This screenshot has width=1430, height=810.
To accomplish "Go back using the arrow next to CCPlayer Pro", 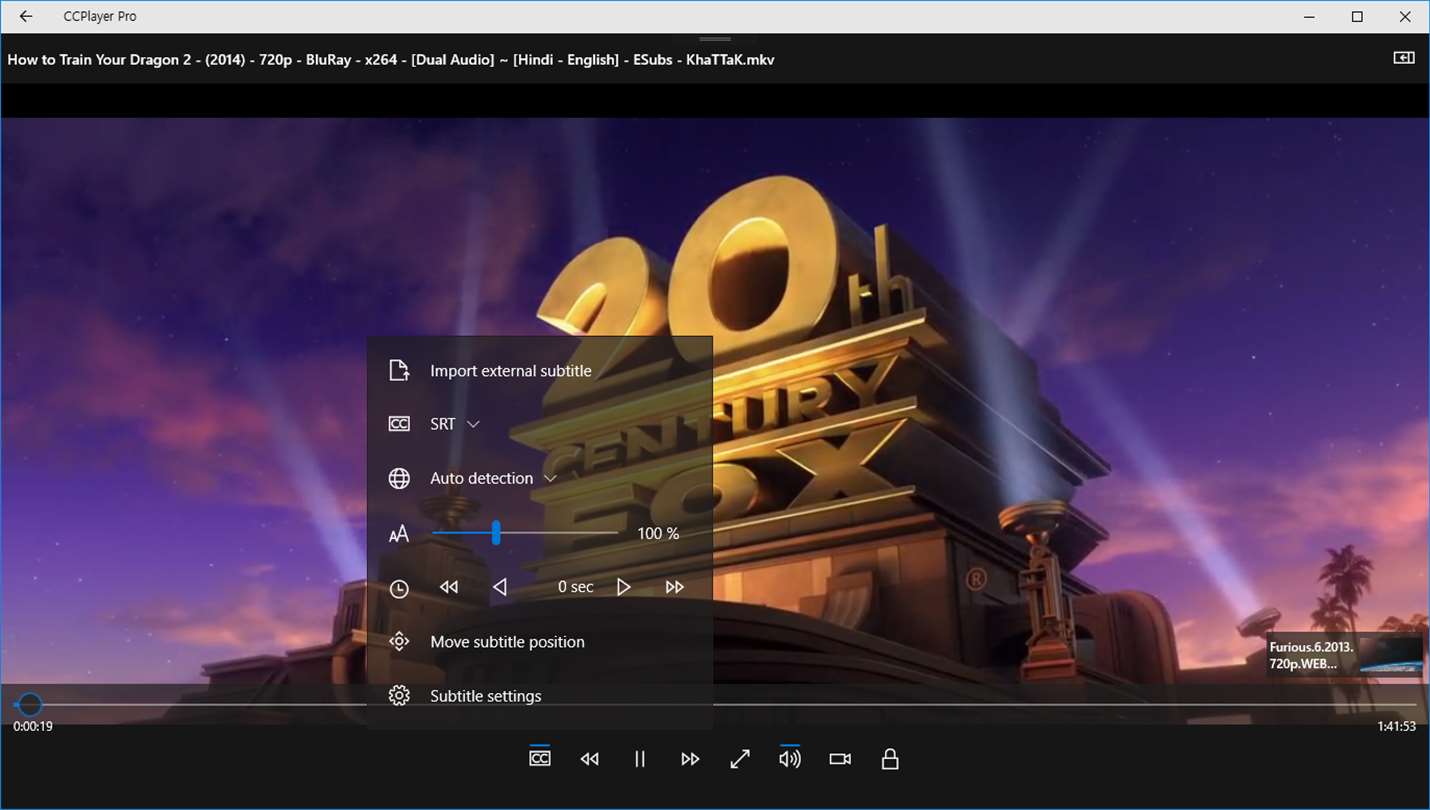I will (26, 16).
